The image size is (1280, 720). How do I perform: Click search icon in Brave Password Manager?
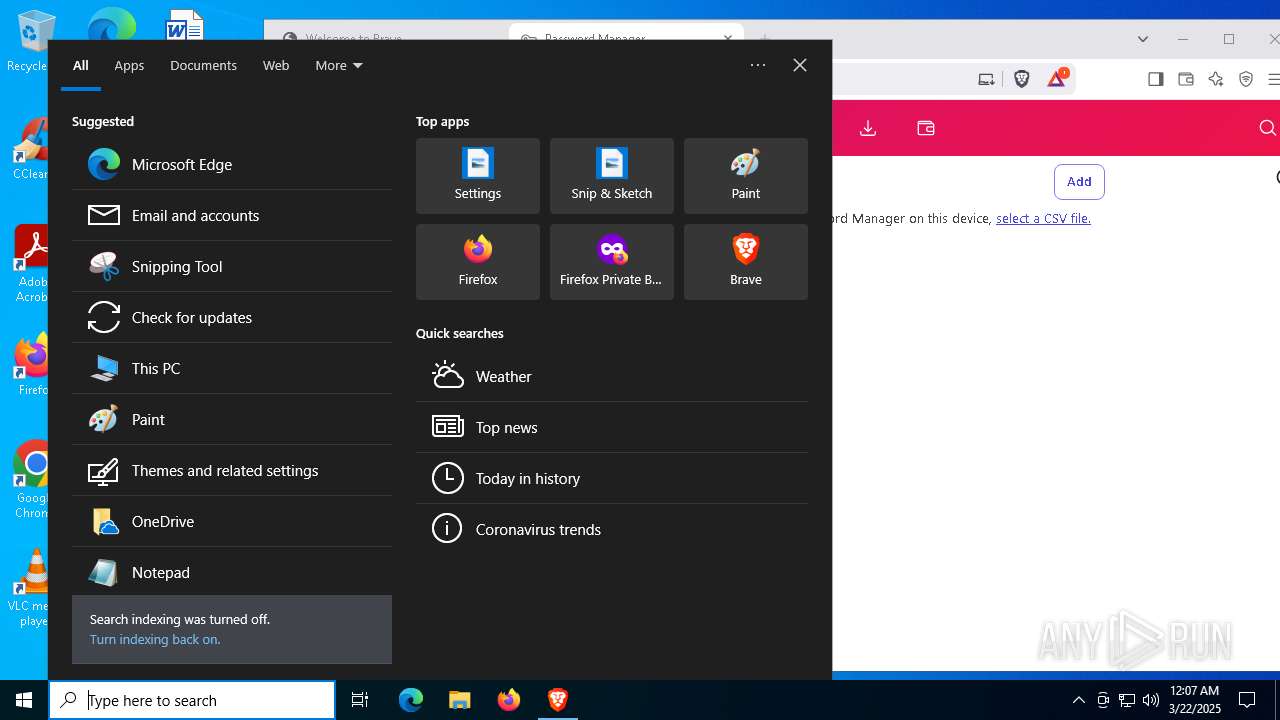pos(1267,128)
